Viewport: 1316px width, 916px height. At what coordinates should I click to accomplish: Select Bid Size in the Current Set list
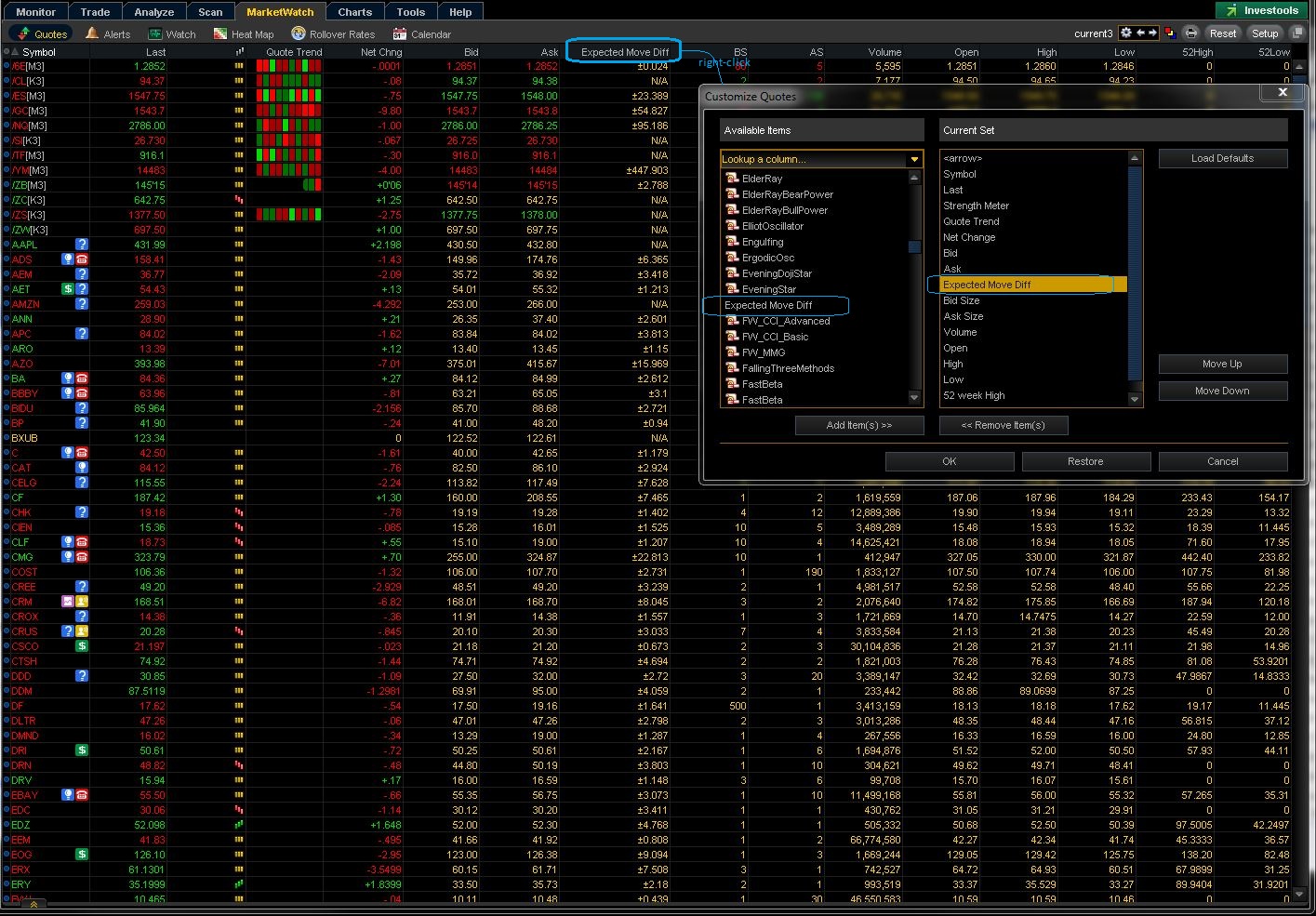pos(962,300)
